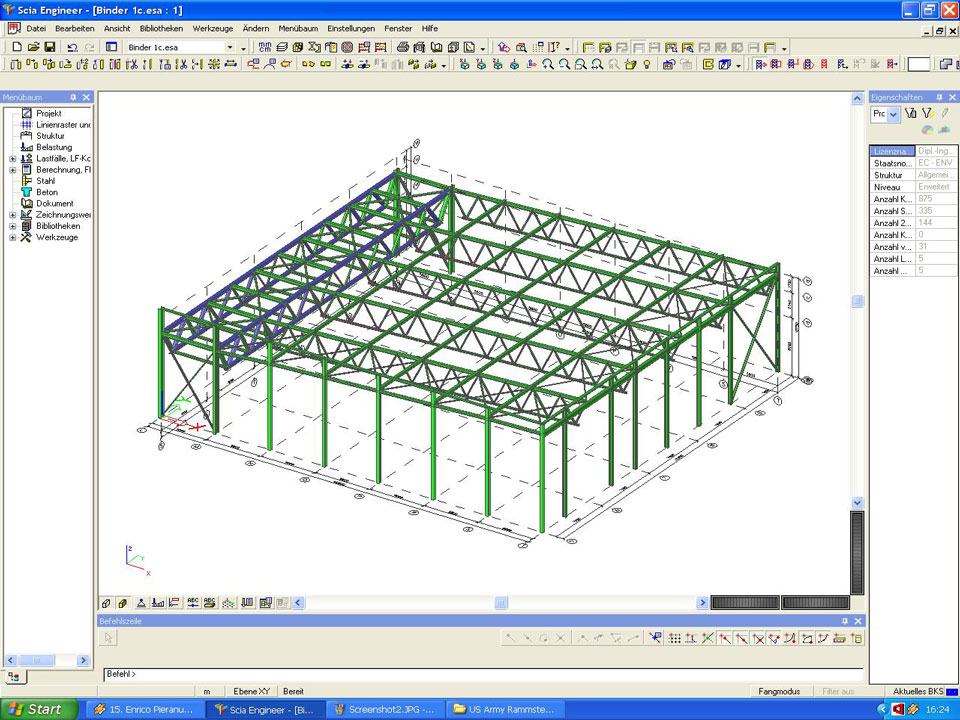Click the New project icon
The height and width of the screenshot is (720, 960).
[x=17, y=47]
